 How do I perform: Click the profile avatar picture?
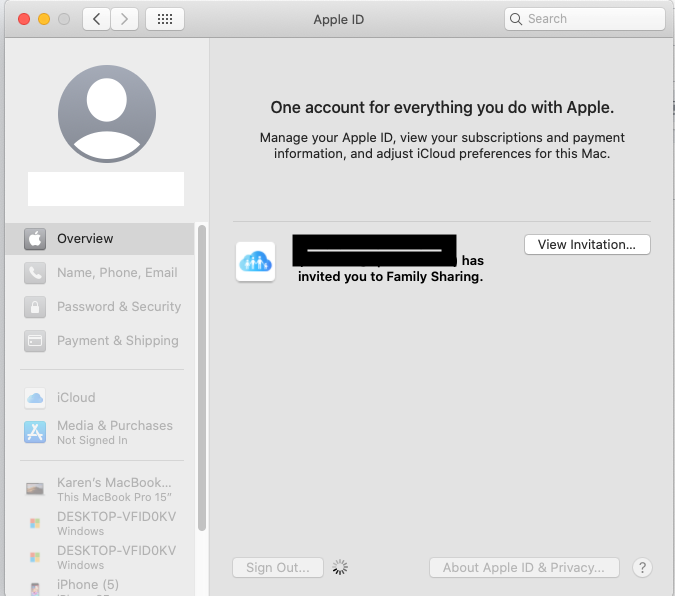(107, 114)
